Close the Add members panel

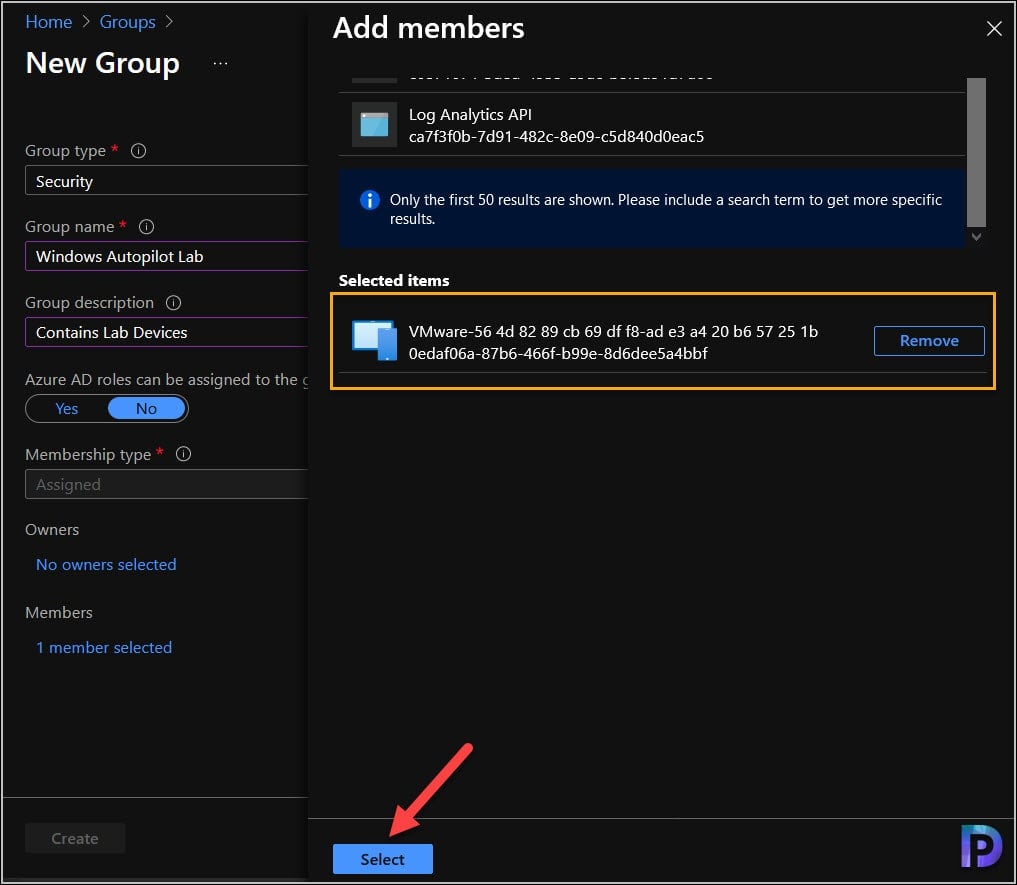point(994,29)
